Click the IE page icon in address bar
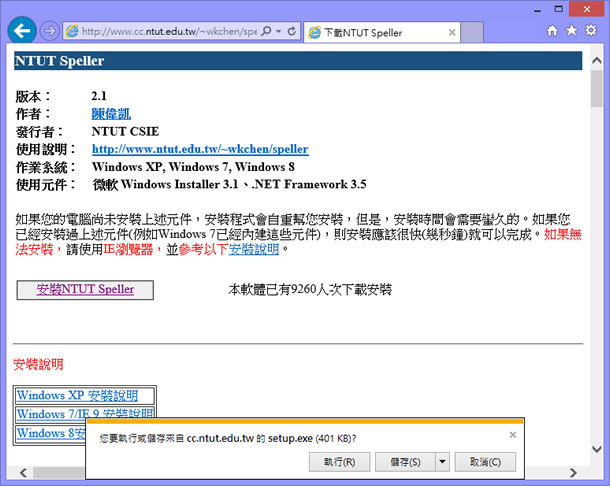 point(72,31)
